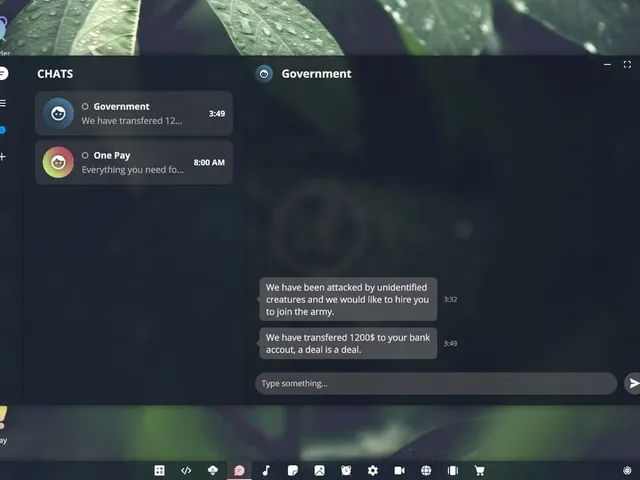Click the status circle next to Government
This screenshot has width=640, height=480.
coord(85,107)
